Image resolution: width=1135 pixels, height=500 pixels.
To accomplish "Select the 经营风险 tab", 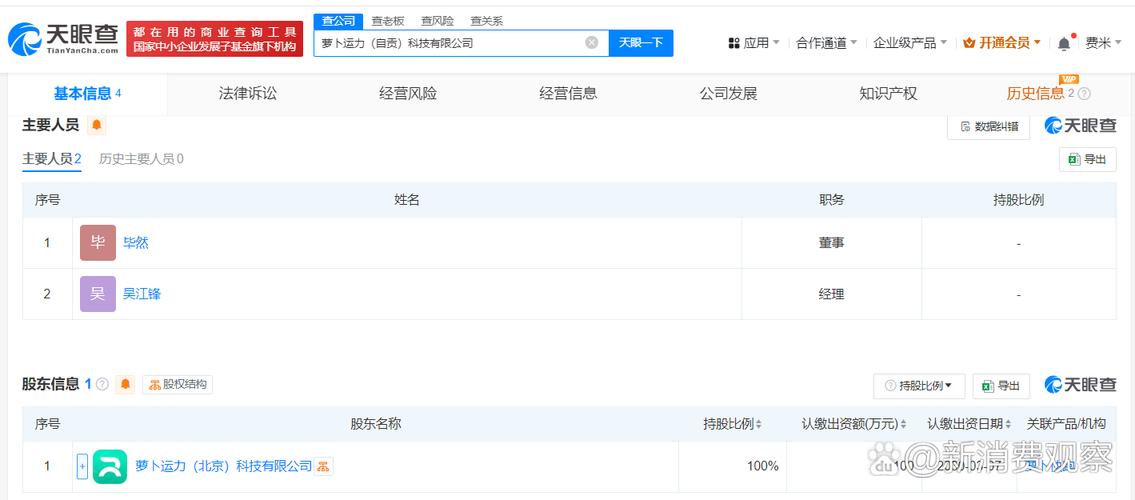I will [408, 93].
